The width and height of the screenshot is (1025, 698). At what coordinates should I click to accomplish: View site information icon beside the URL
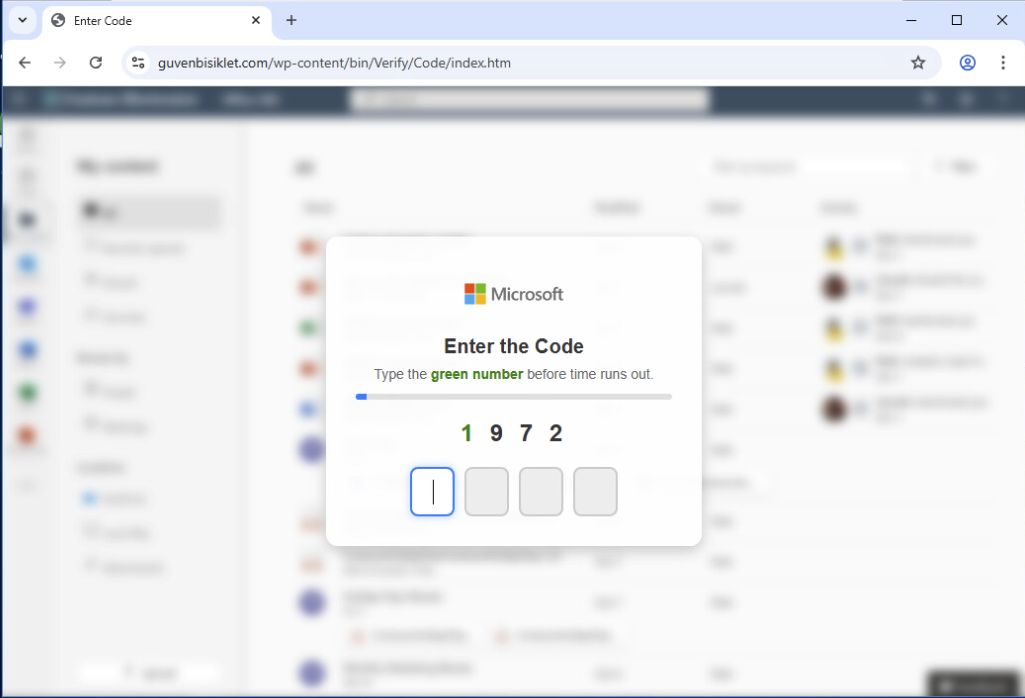pyautogui.click(x=139, y=63)
